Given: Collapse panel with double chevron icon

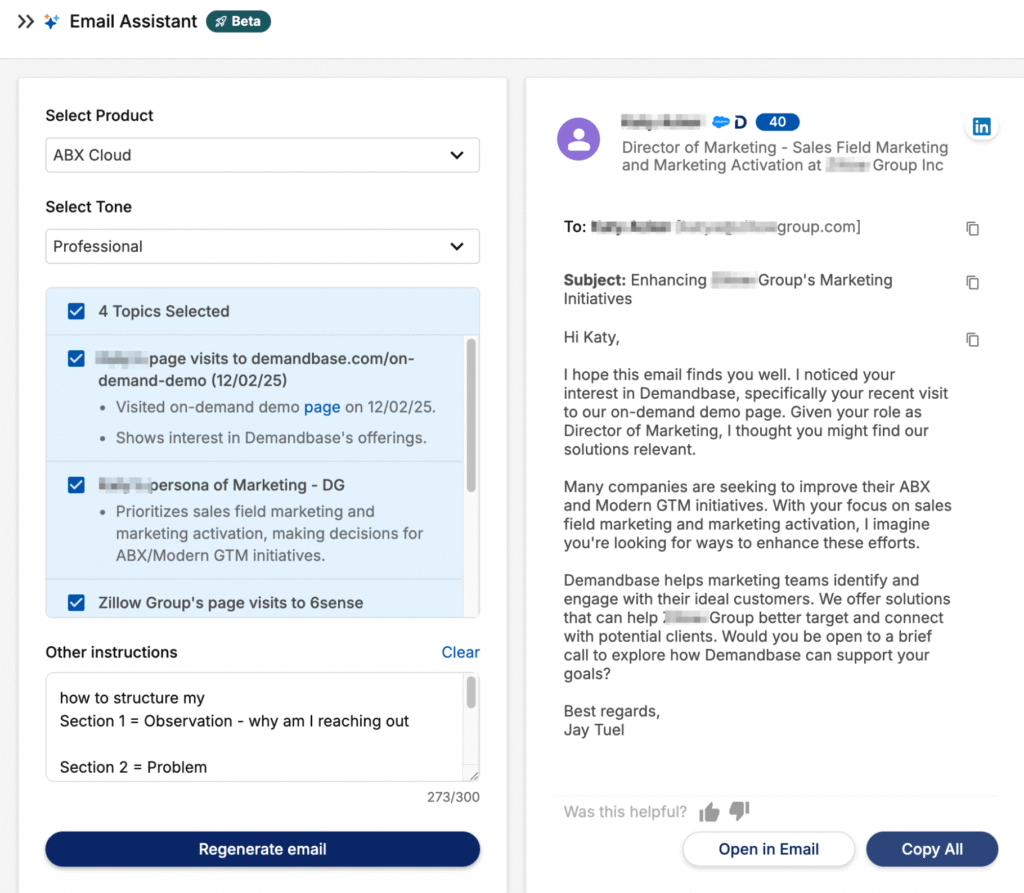Looking at the screenshot, I should click(x=26, y=21).
